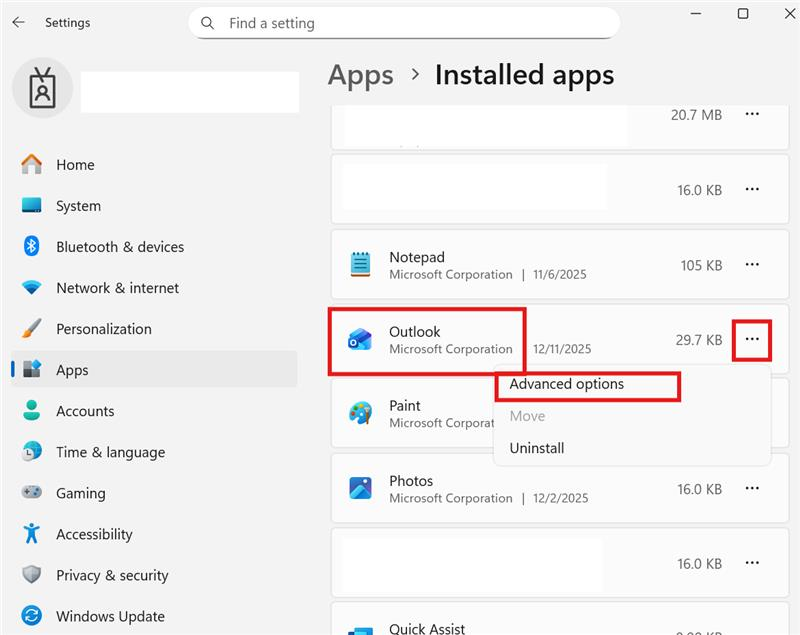This screenshot has height=635, width=800.
Task: Click the 12/11/2025 Outlook install date
Action: point(562,349)
